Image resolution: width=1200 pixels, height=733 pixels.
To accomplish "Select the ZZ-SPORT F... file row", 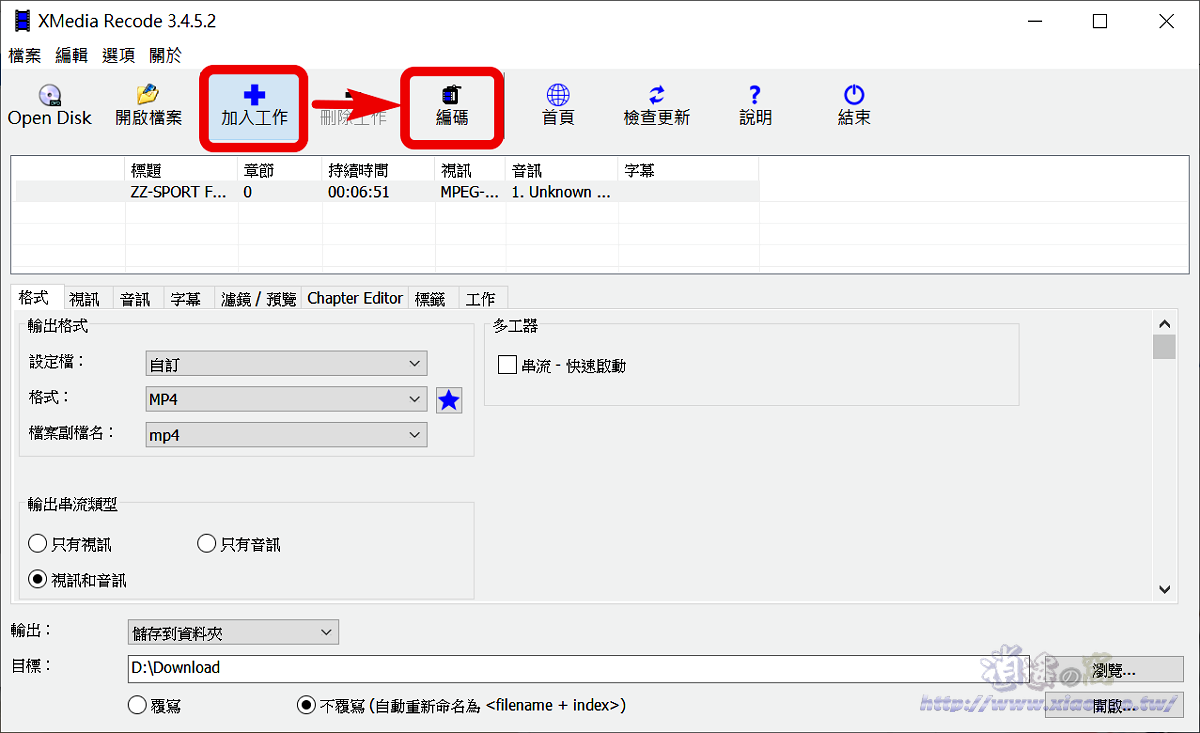I will tap(387, 191).
